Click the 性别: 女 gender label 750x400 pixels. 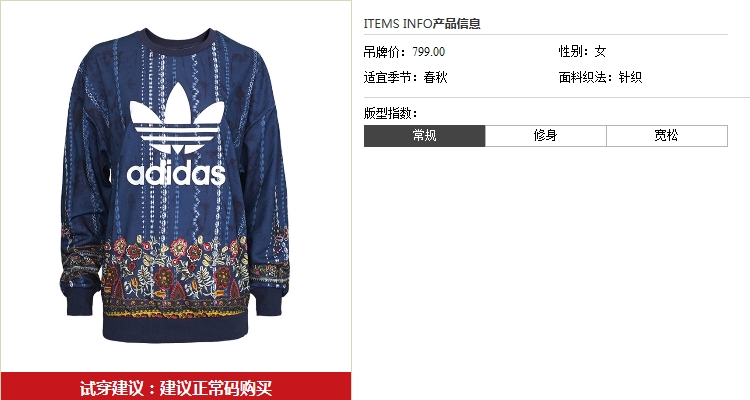point(583,52)
